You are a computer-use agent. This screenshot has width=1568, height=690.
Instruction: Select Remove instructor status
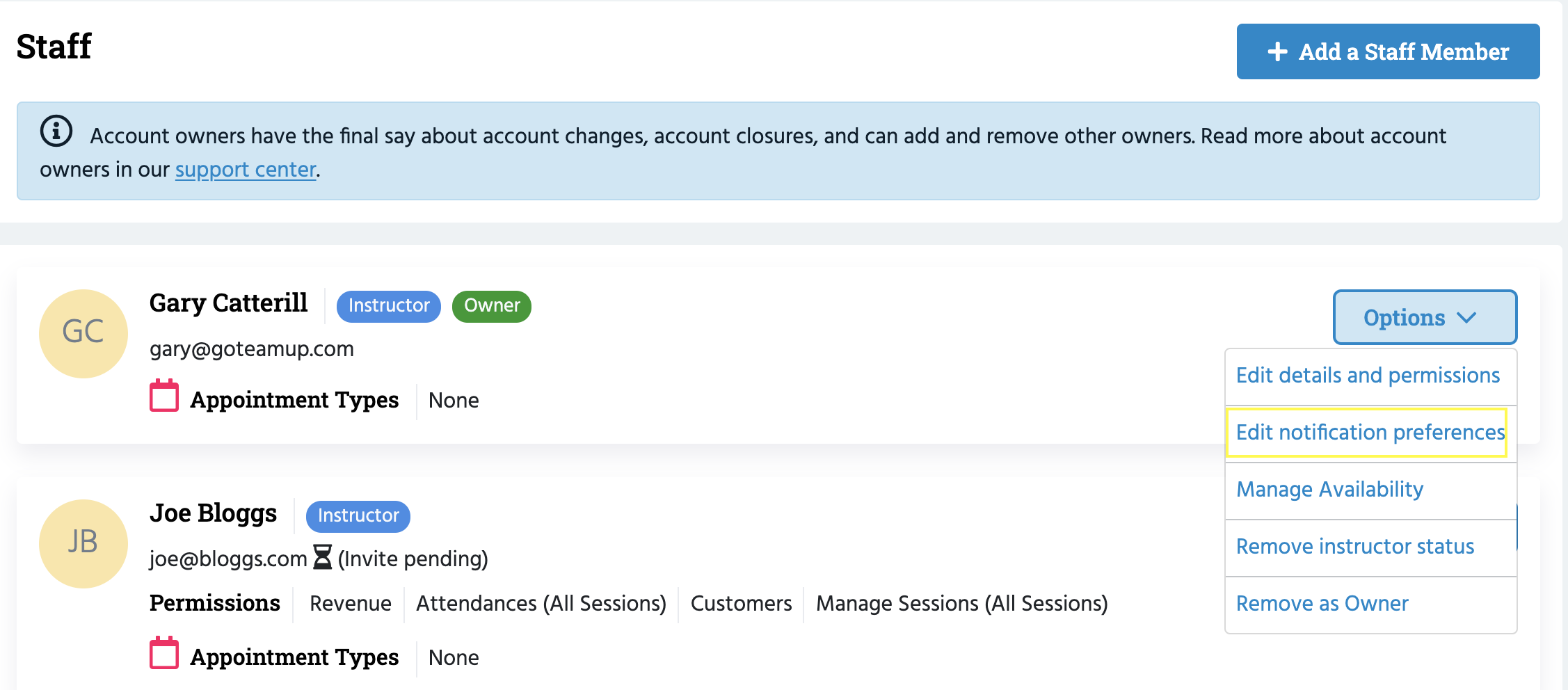(x=1354, y=547)
